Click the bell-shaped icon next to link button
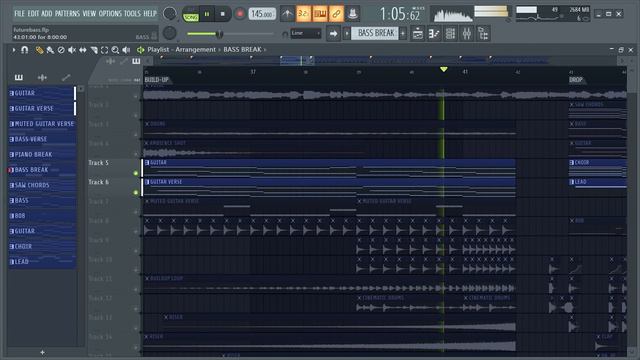This screenshot has height=360, width=640. [353, 14]
